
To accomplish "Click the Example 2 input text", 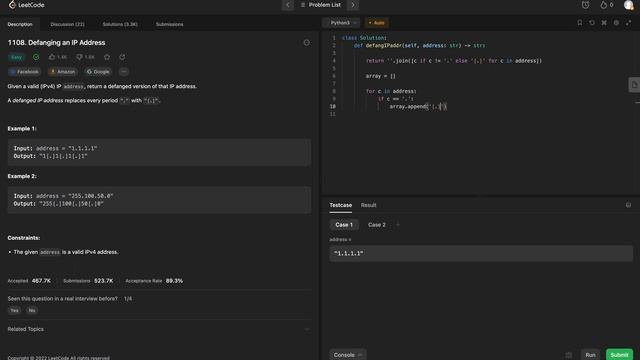I will point(63,196).
